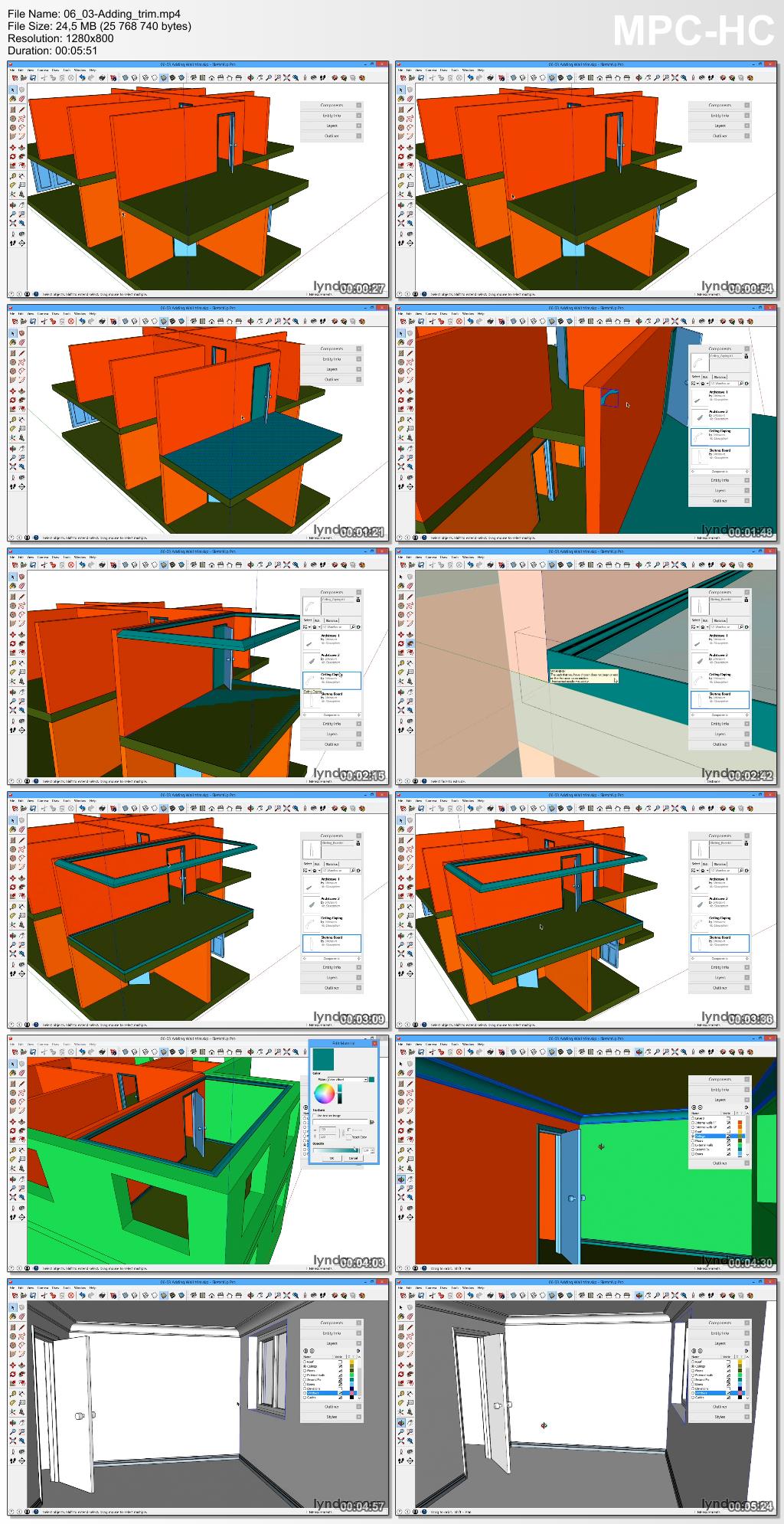The width and height of the screenshot is (784, 1524).
Task: Click the Add Layer plus in 00:04:30 frame
Action: (x=694, y=1107)
